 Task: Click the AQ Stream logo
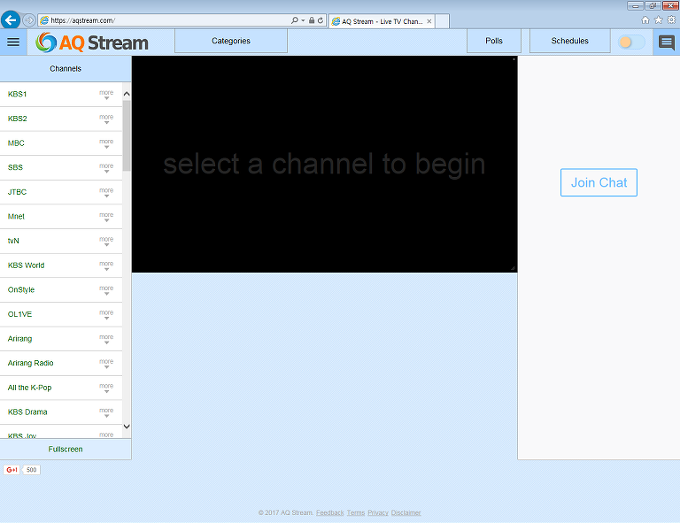pyautogui.click(x=92, y=42)
